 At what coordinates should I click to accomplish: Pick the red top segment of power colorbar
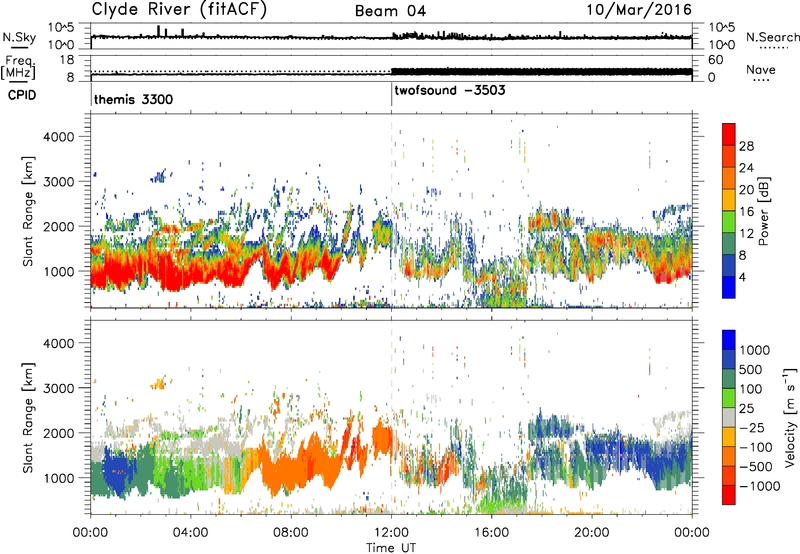[x=729, y=134]
